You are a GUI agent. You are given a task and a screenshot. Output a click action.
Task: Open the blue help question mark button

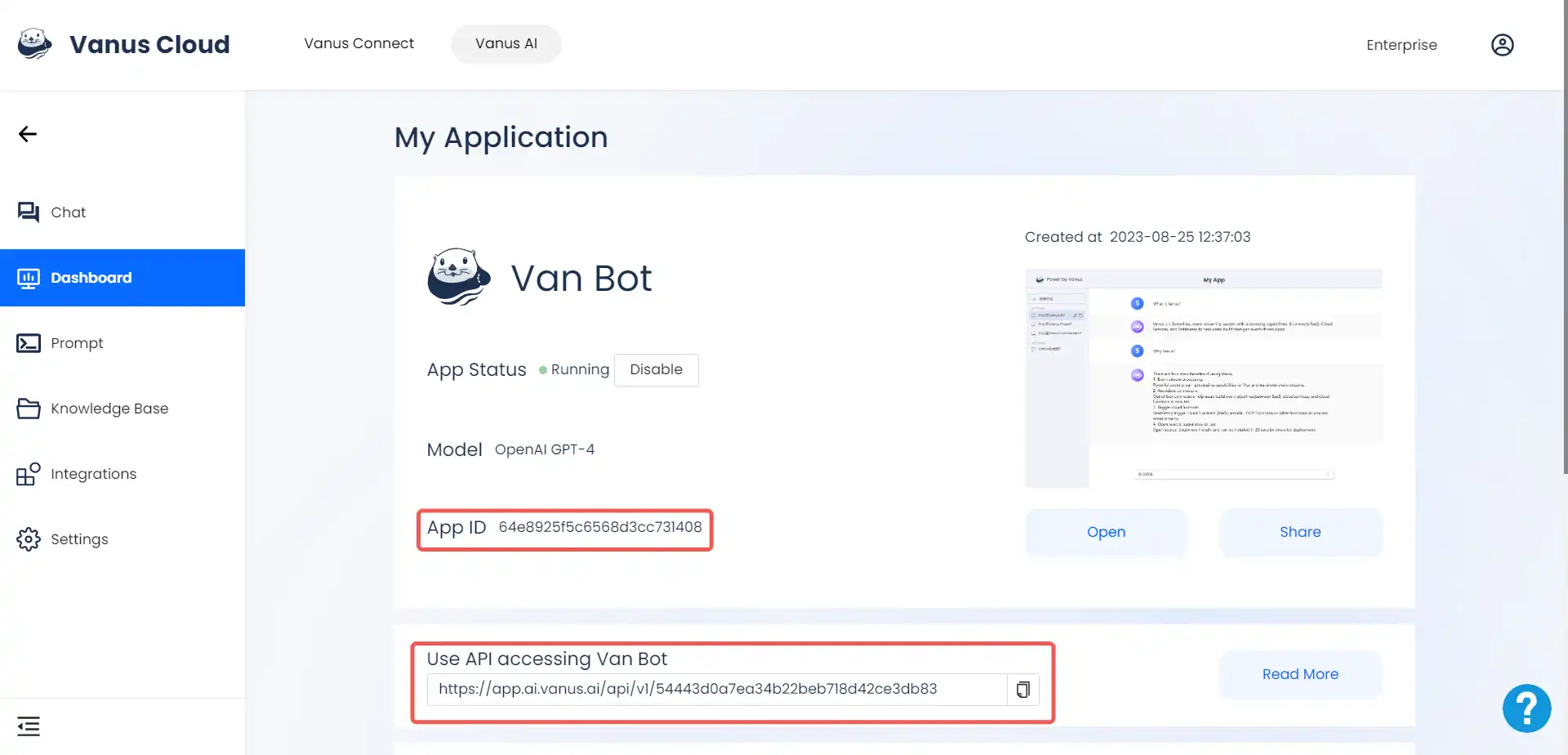[1526, 708]
